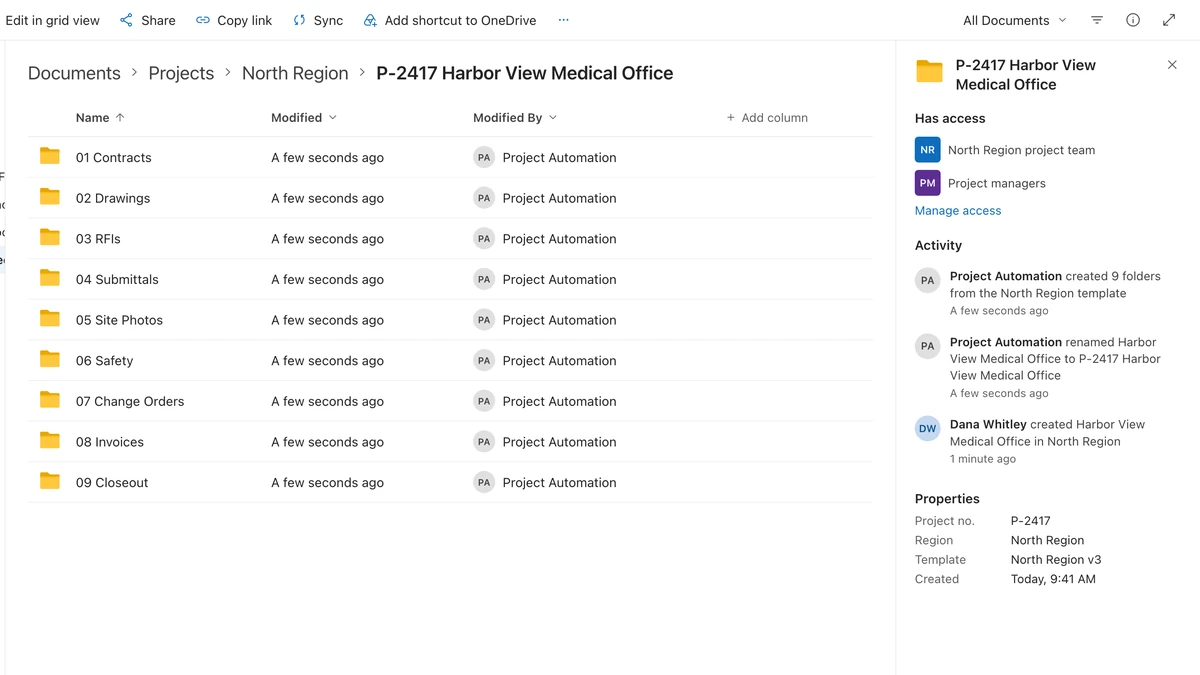Open the 08 Invoices folder name
1200x675 pixels.
pyautogui.click(x=110, y=442)
